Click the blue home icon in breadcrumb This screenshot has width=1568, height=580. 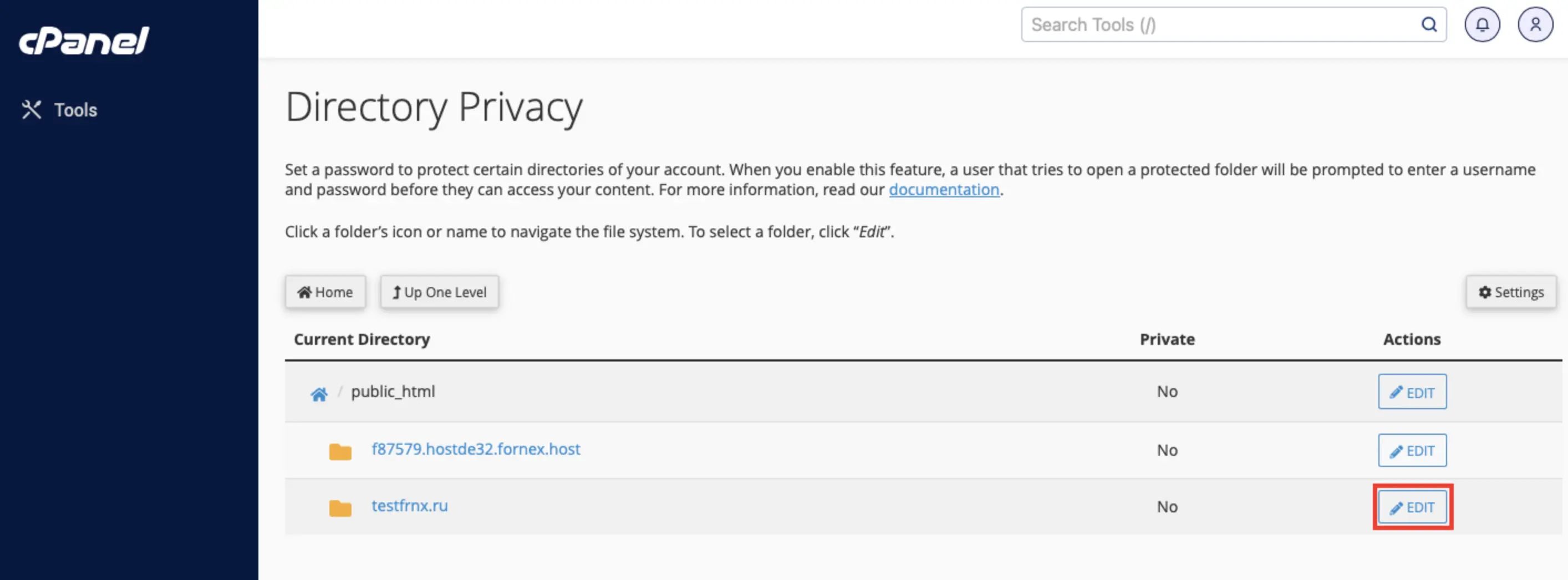tap(319, 394)
